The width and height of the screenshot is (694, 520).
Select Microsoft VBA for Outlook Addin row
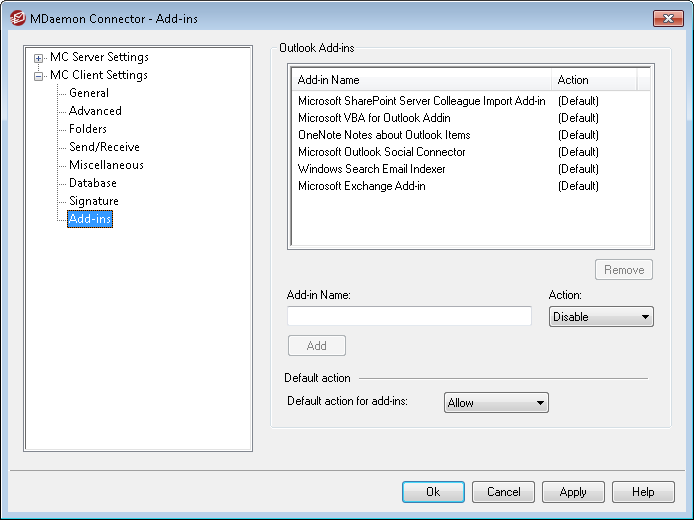[374, 118]
